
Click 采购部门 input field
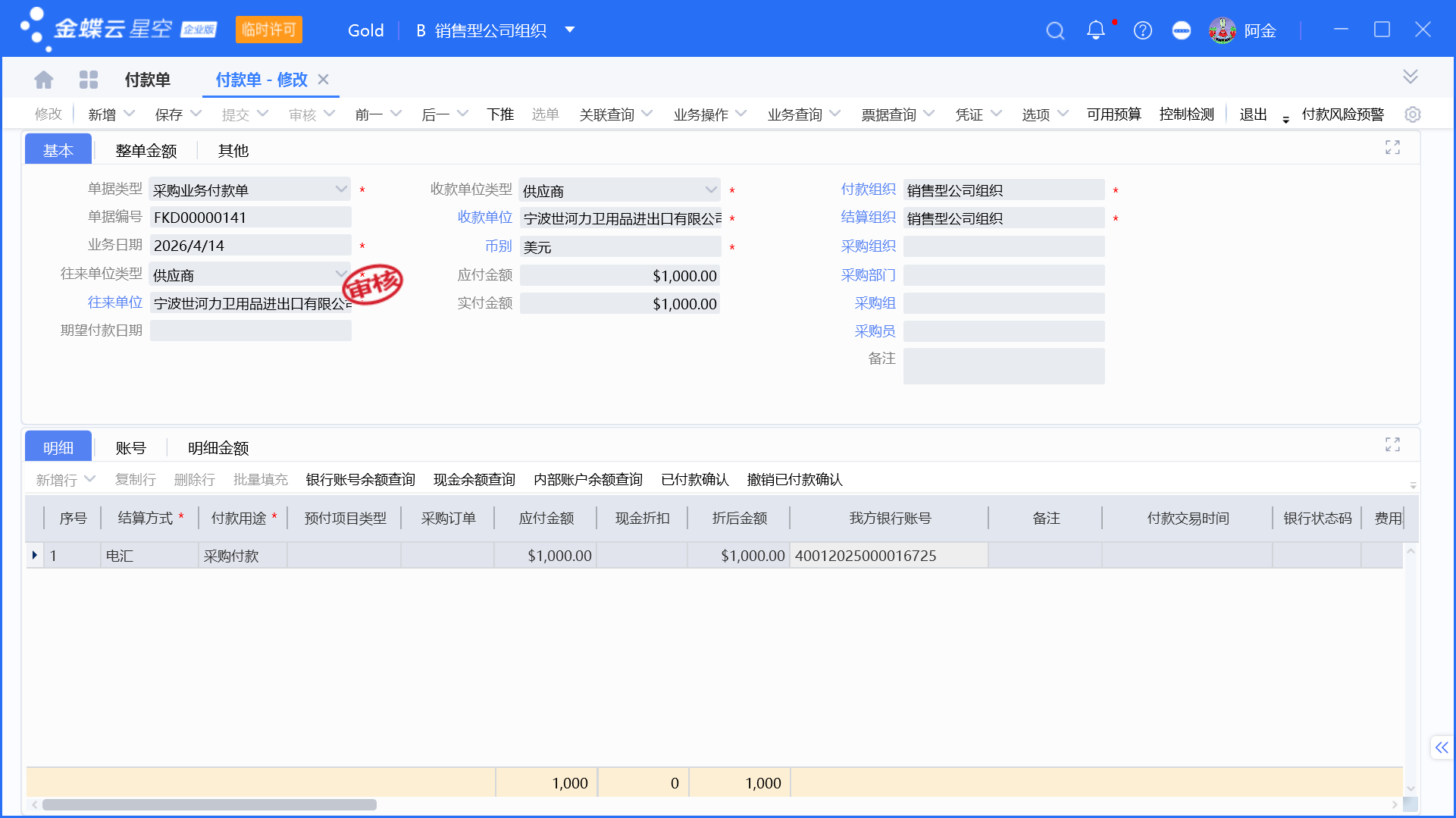1004,275
